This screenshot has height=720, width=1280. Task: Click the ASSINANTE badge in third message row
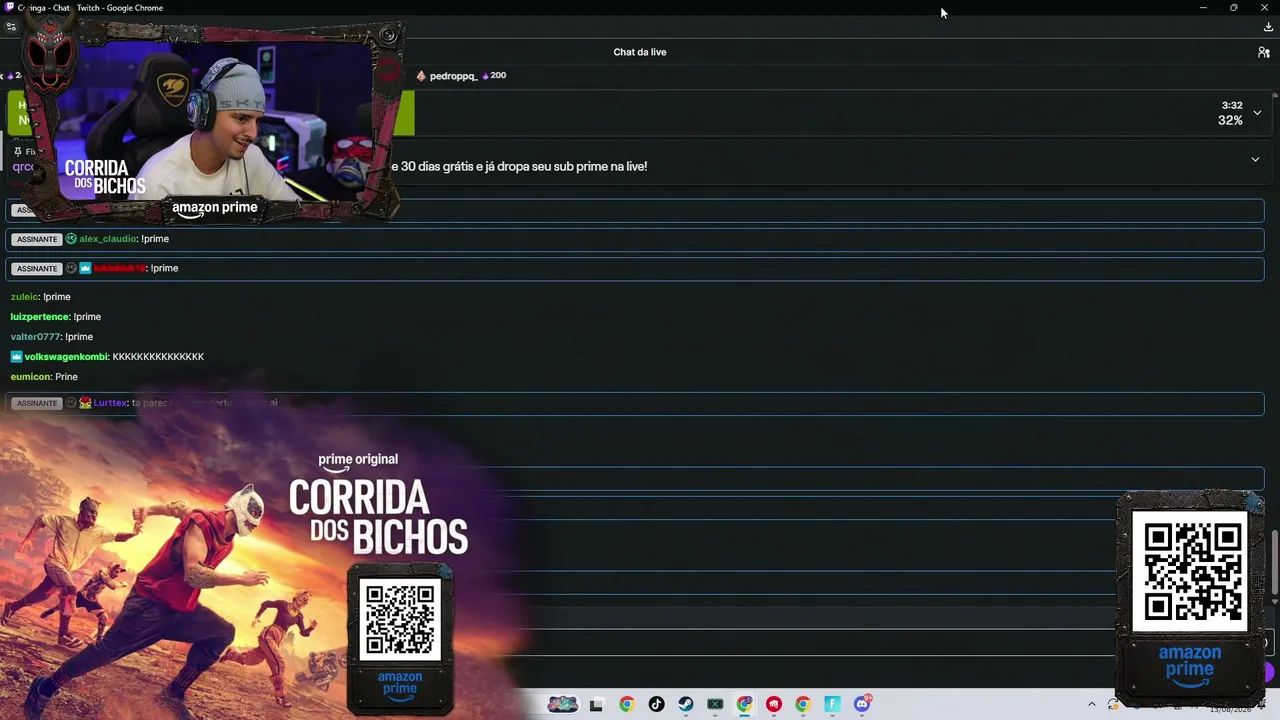click(x=37, y=268)
